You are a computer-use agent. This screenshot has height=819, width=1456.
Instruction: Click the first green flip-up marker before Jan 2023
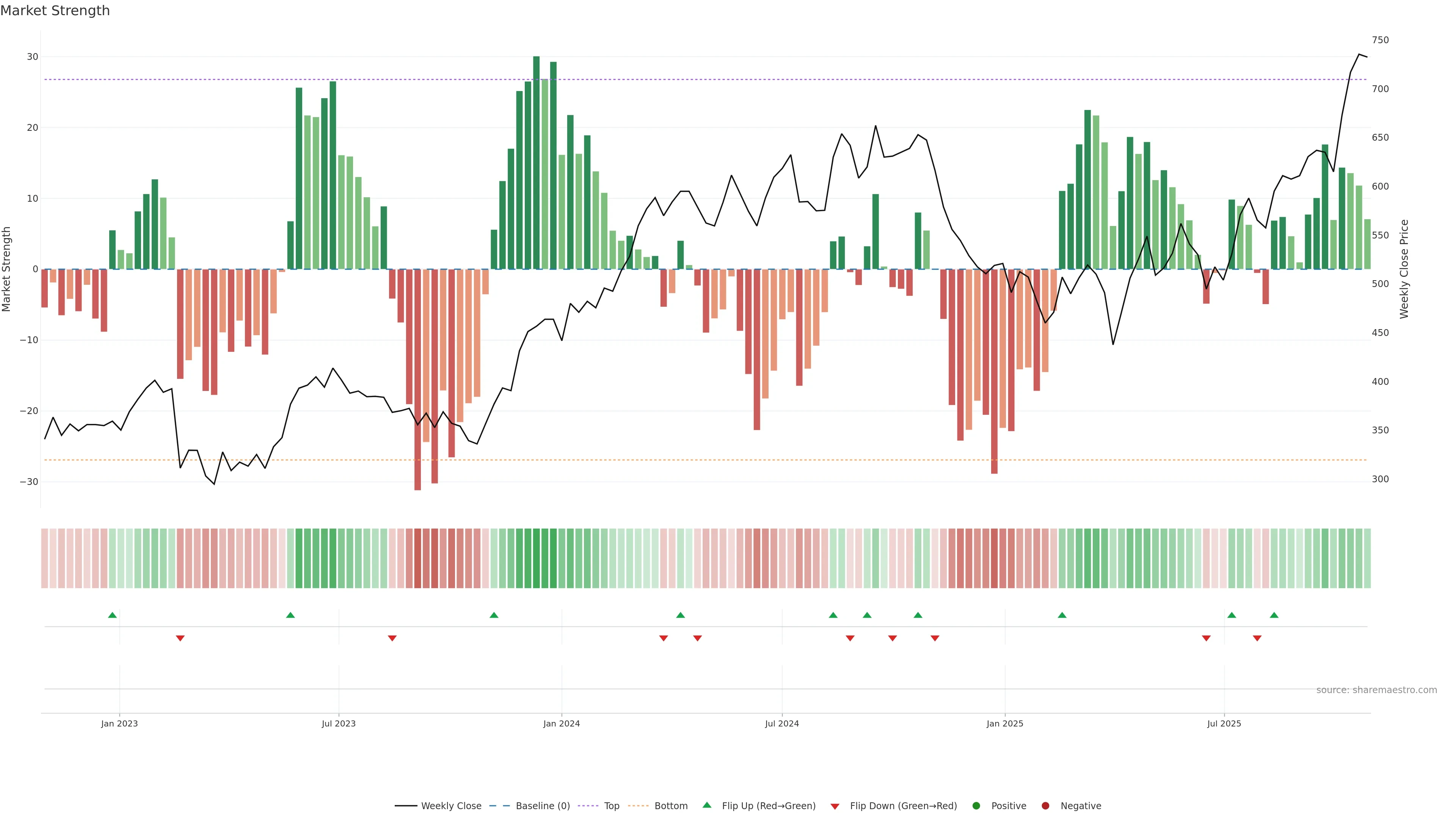pos(113,615)
